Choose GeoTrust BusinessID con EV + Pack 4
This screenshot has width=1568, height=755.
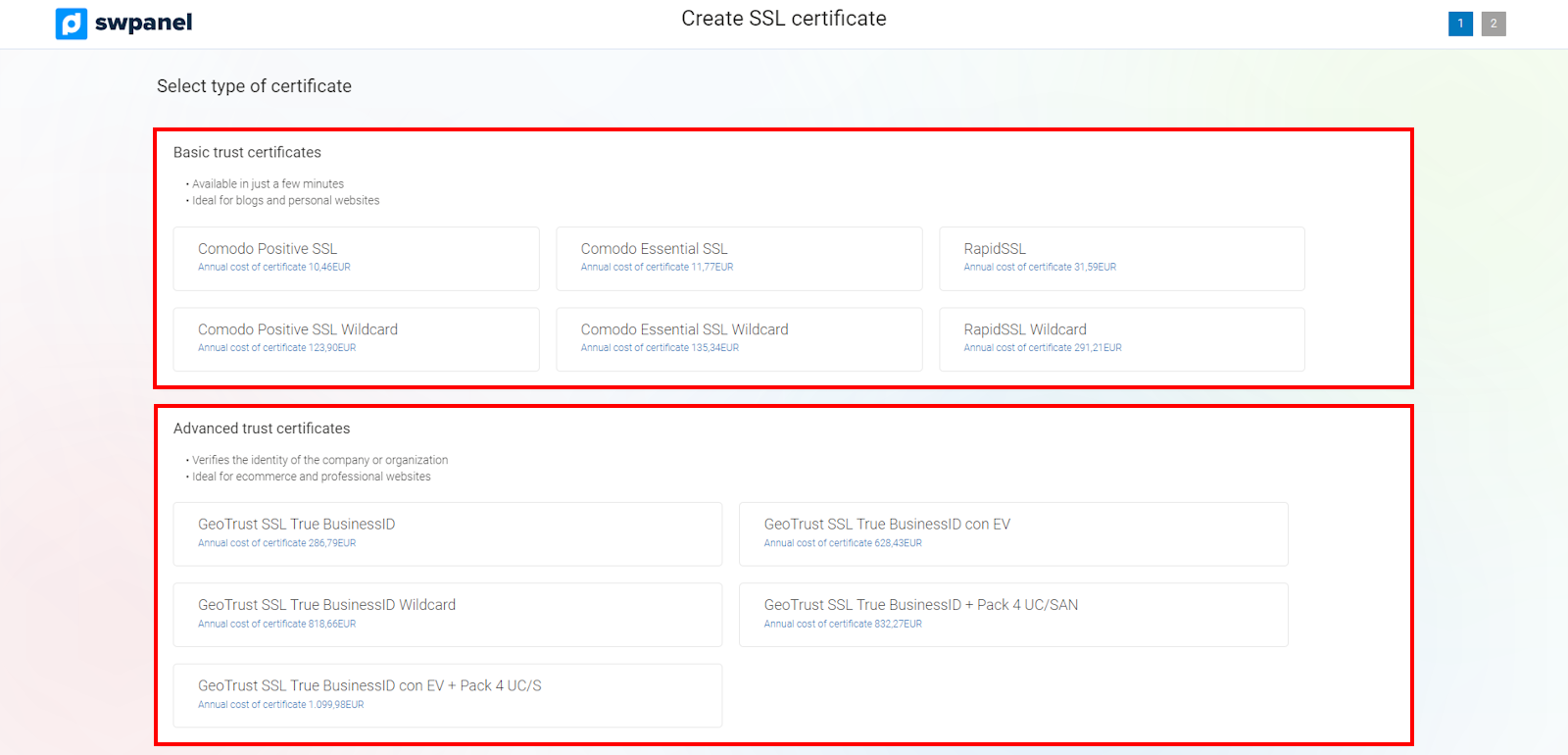coord(447,695)
